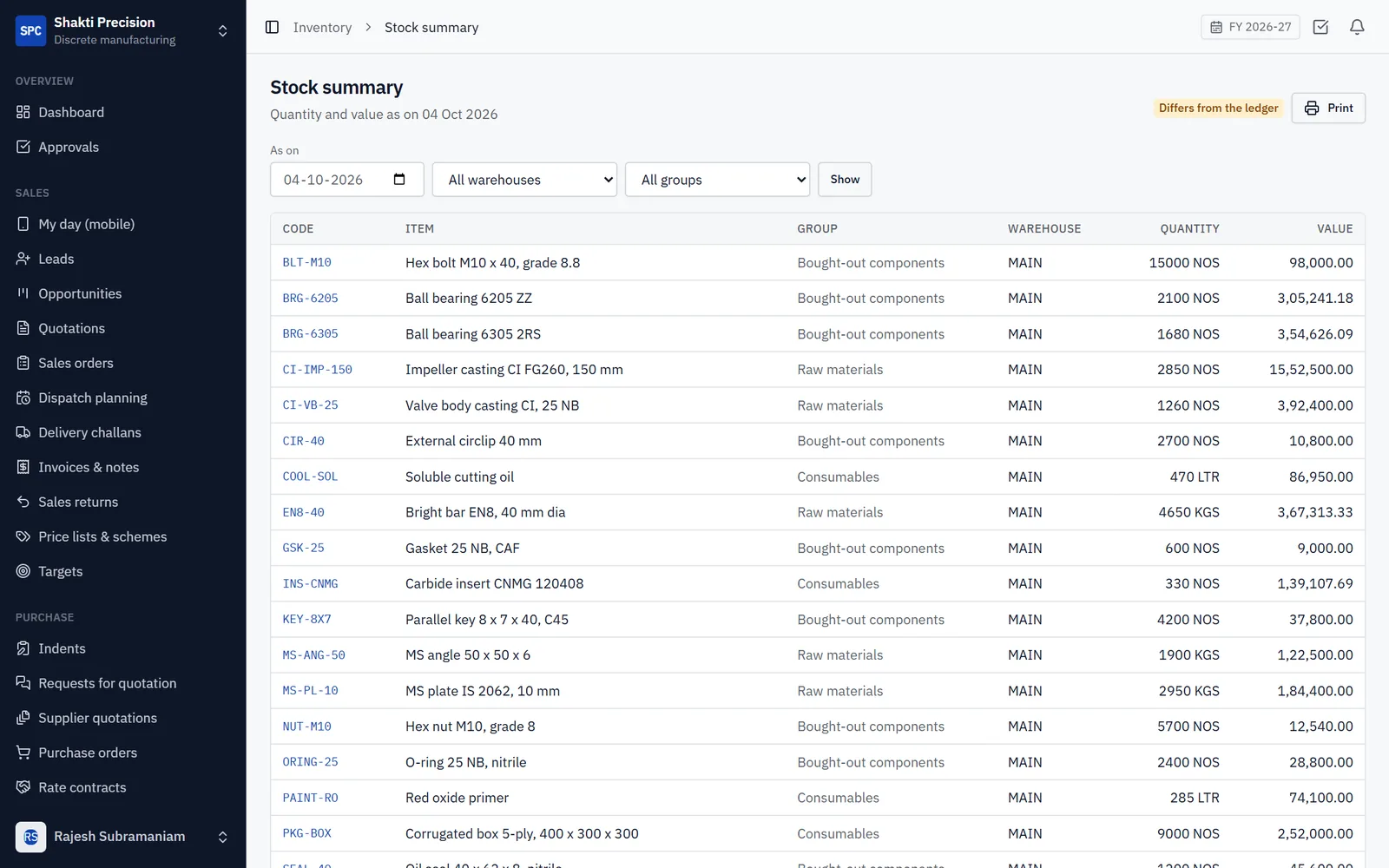Click the Price lists & schemes tag icon

[23, 536]
